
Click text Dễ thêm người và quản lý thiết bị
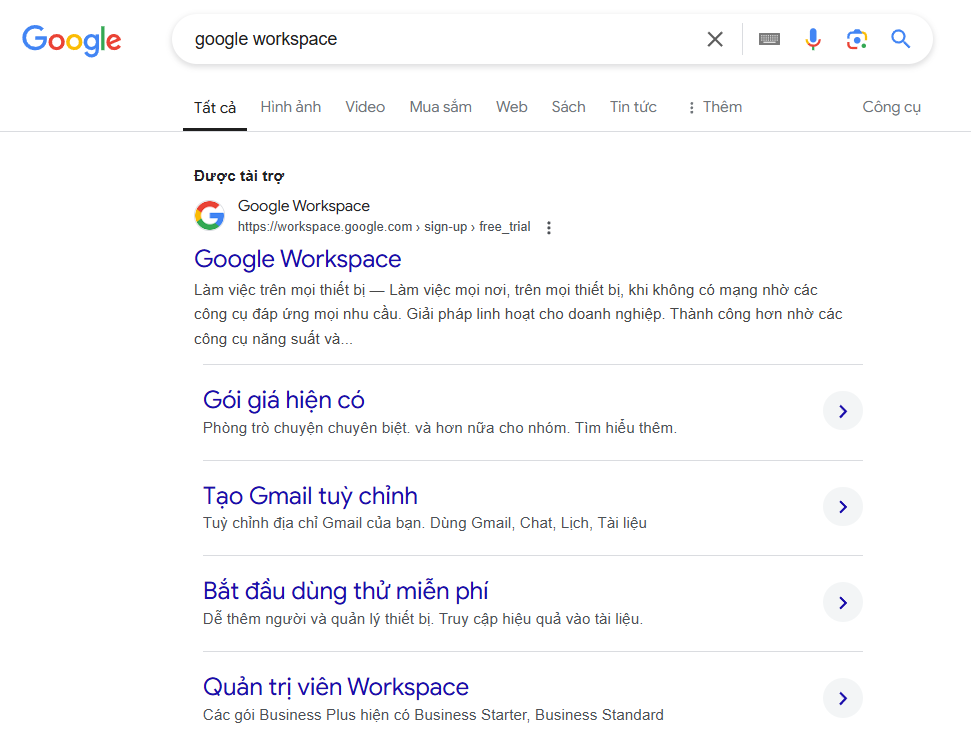pyautogui.click(x=318, y=619)
